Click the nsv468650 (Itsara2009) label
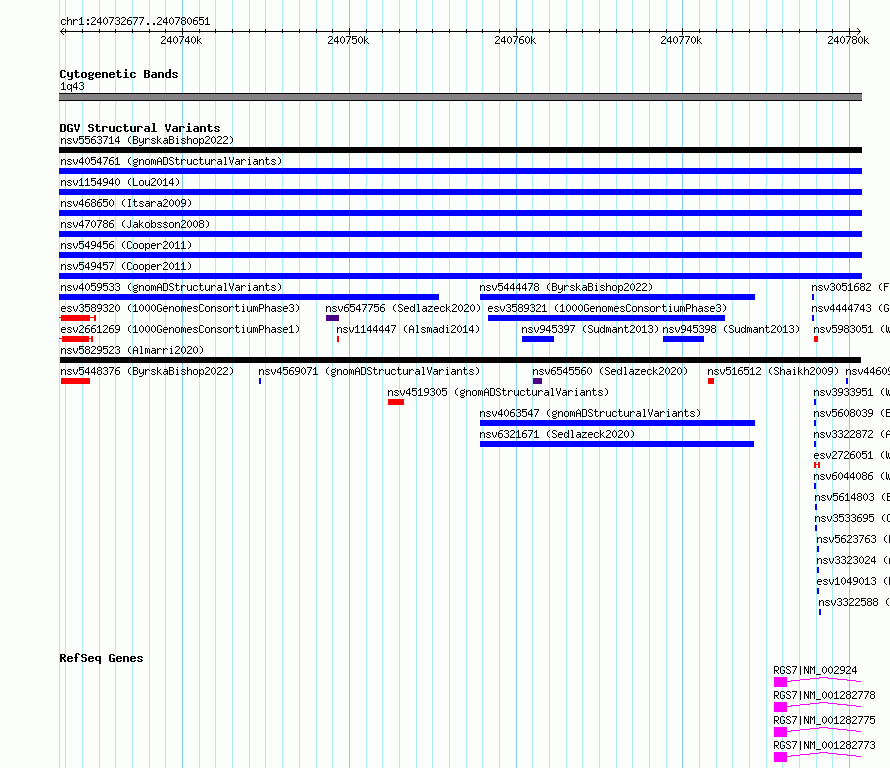This screenshot has width=890, height=768. coord(126,203)
